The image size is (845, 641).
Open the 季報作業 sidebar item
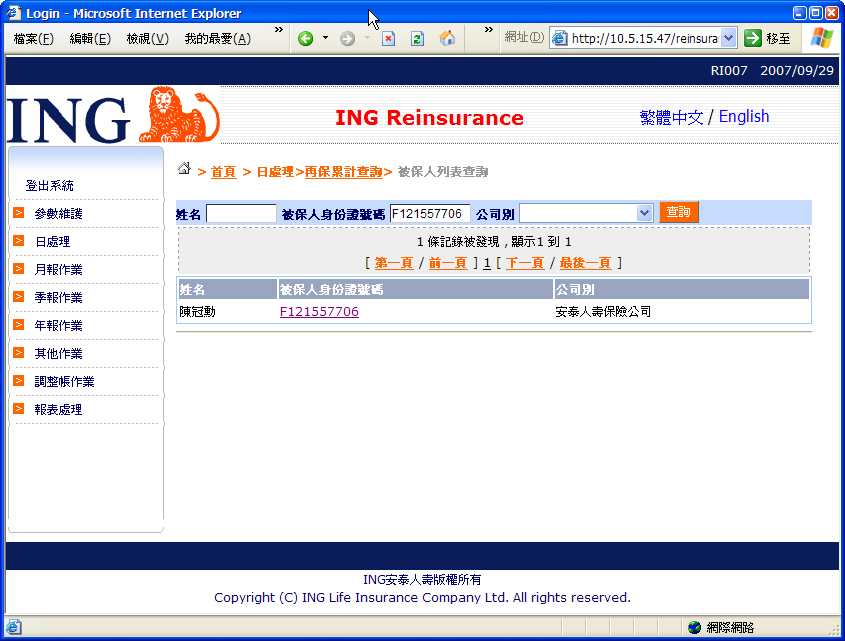pos(58,298)
